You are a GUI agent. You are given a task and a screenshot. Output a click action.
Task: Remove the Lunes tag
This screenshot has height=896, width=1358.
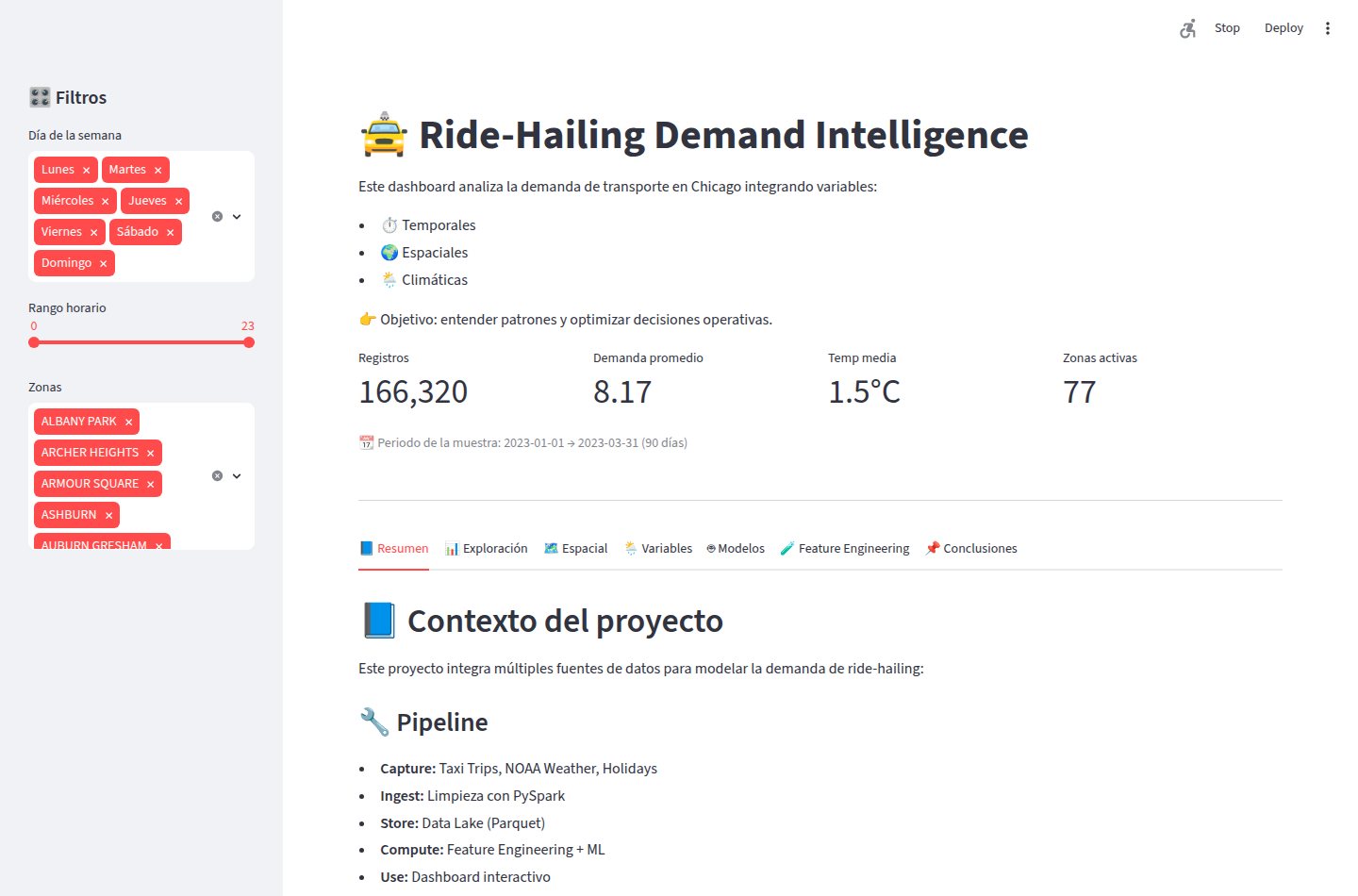pyautogui.click(x=86, y=171)
